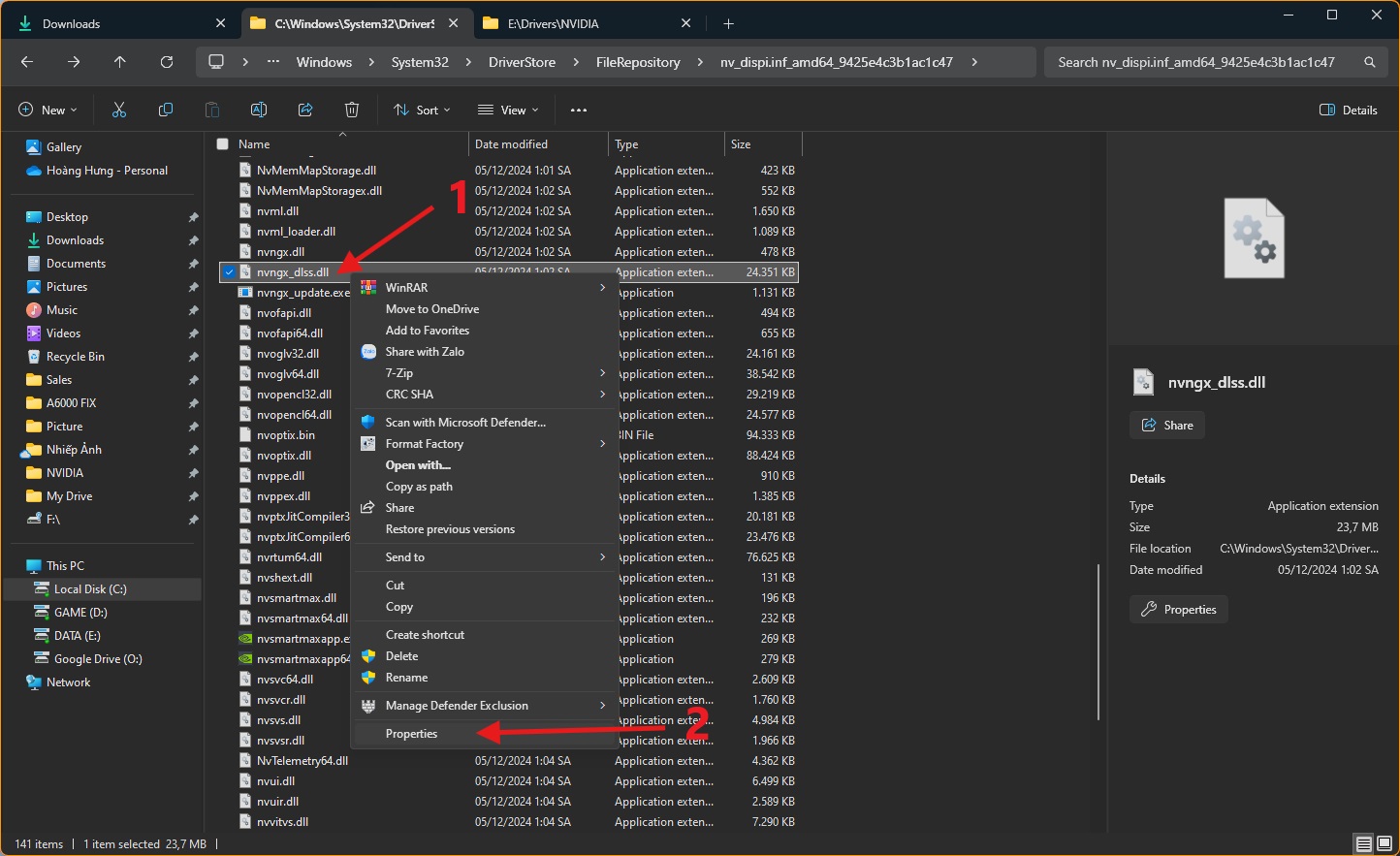Click the Cut scissors toolbar icon
Screen dimensions: 1400x856
[x=119, y=111]
